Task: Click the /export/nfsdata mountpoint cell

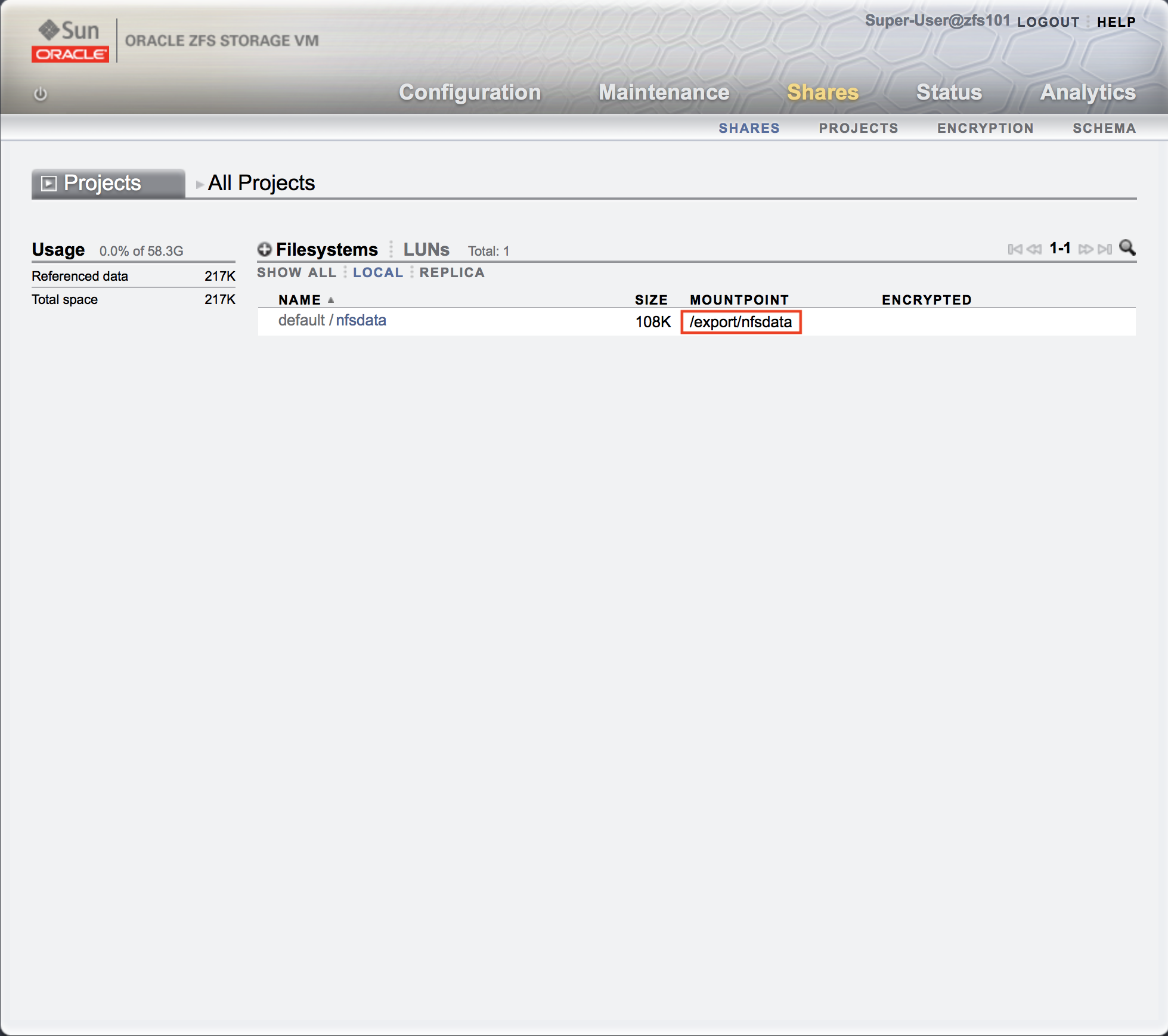Action: [x=741, y=322]
